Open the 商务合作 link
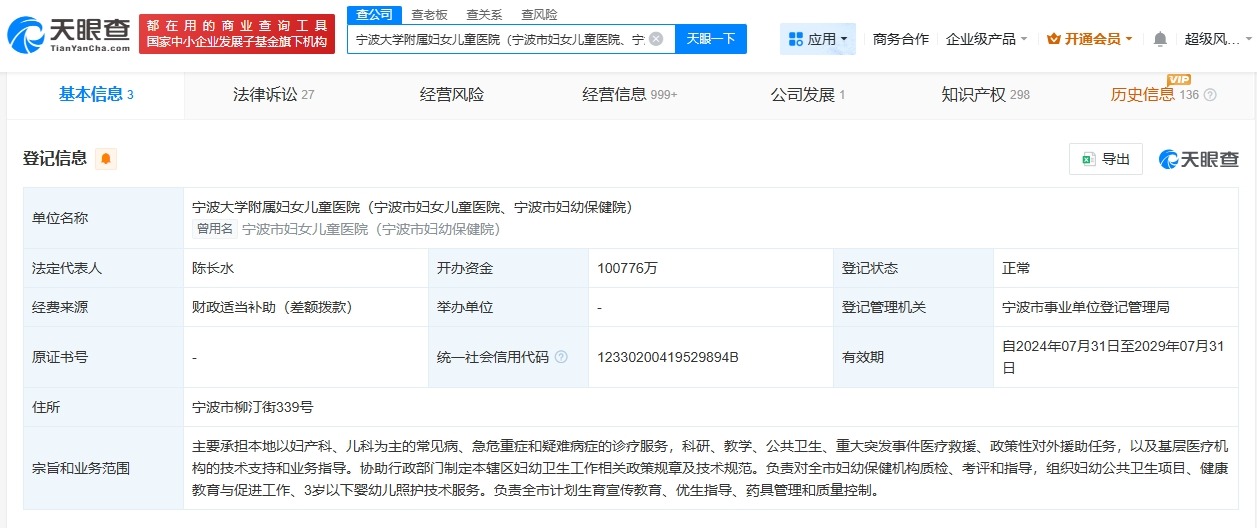This screenshot has width=1257, height=528. point(901,39)
